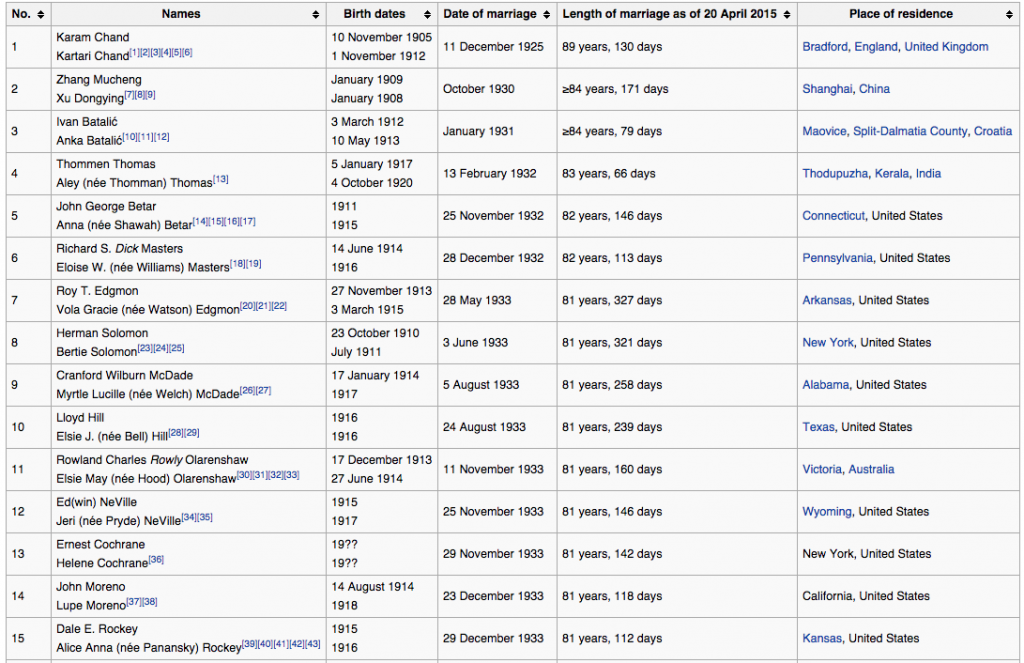Open the Victoria link
Image resolution: width=1024 pixels, height=663 pixels.
[822, 470]
